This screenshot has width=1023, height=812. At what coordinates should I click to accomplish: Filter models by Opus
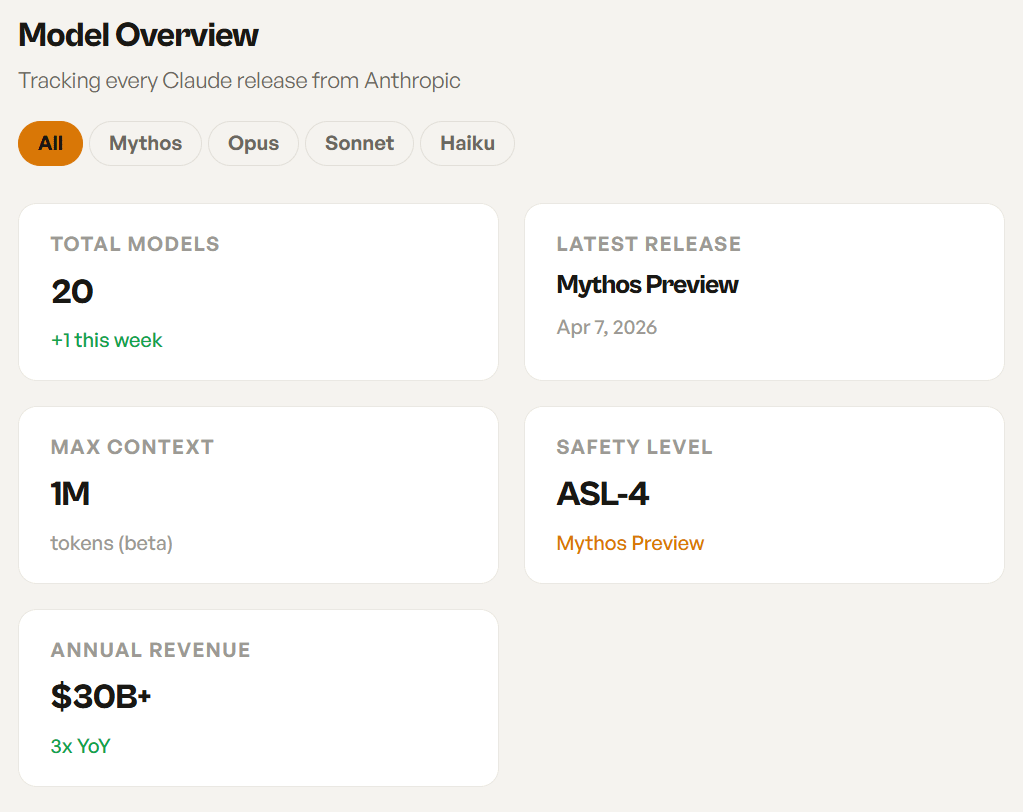click(253, 143)
